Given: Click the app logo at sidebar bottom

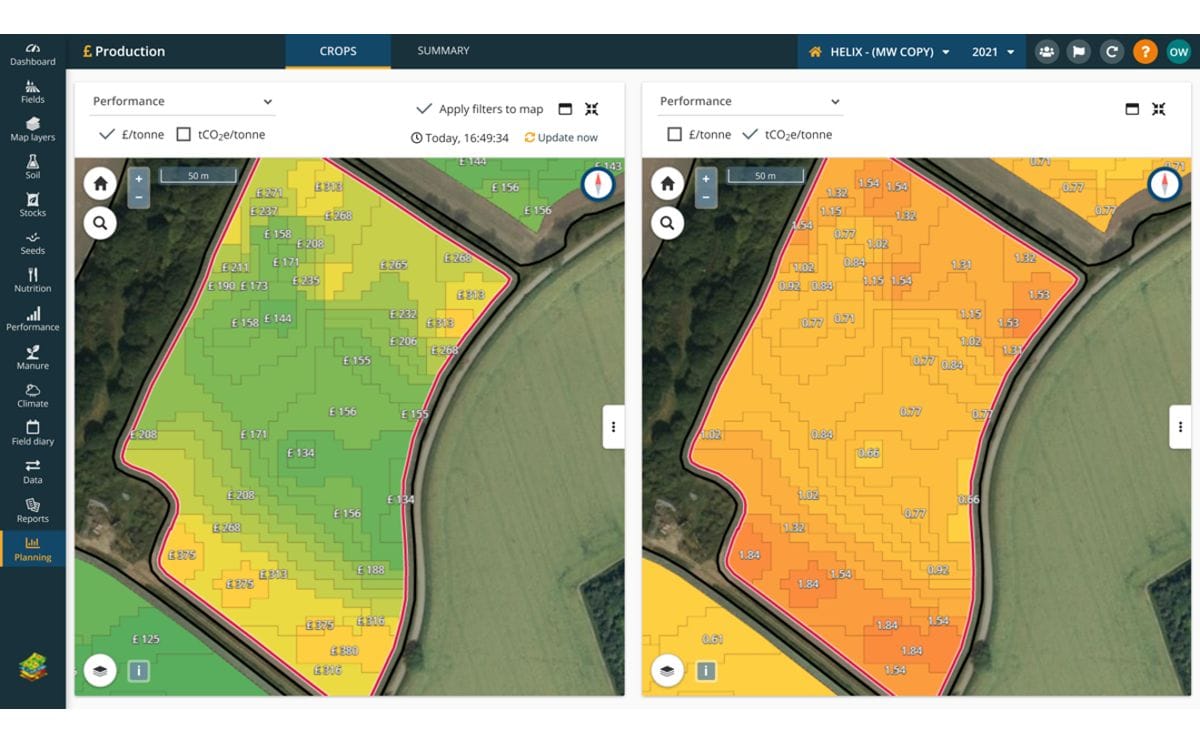Looking at the screenshot, I should (x=33, y=668).
